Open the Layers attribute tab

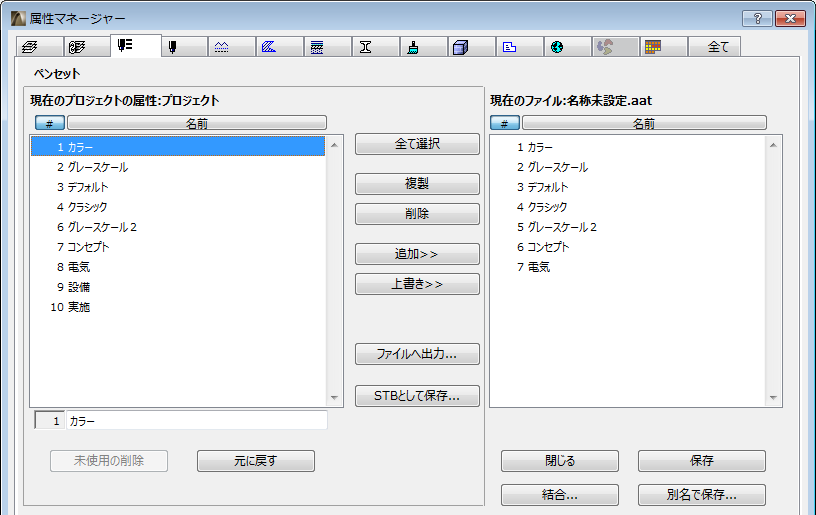click(39, 47)
